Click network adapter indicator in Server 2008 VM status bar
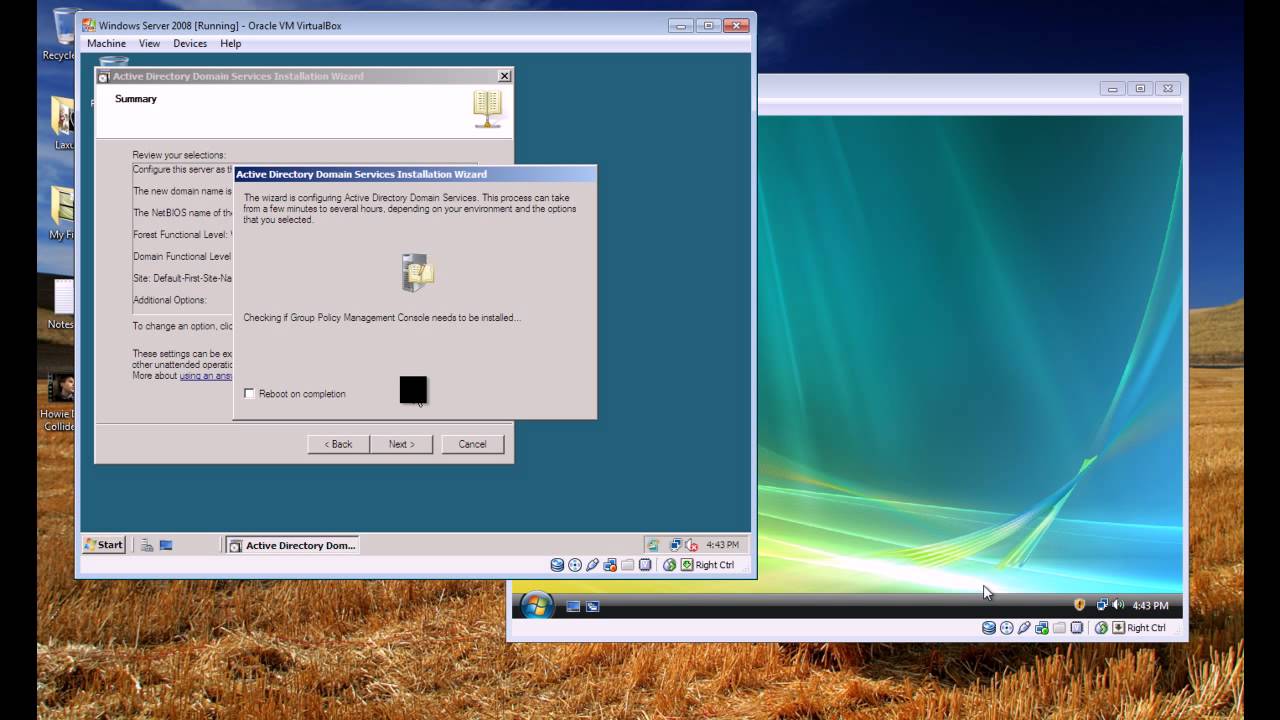 point(610,565)
